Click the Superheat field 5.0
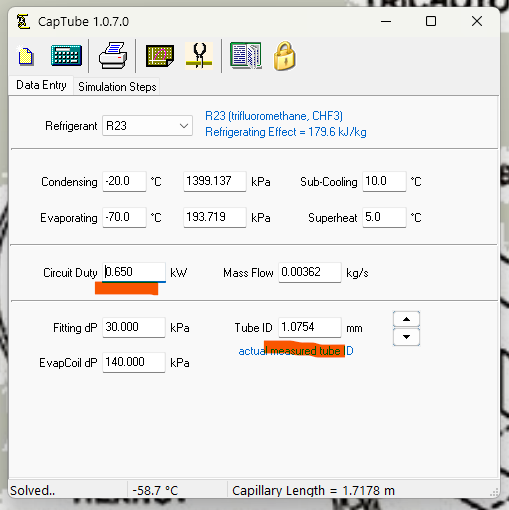Image resolution: width=509 pixels, height=510 pixels. coord(384,217)
